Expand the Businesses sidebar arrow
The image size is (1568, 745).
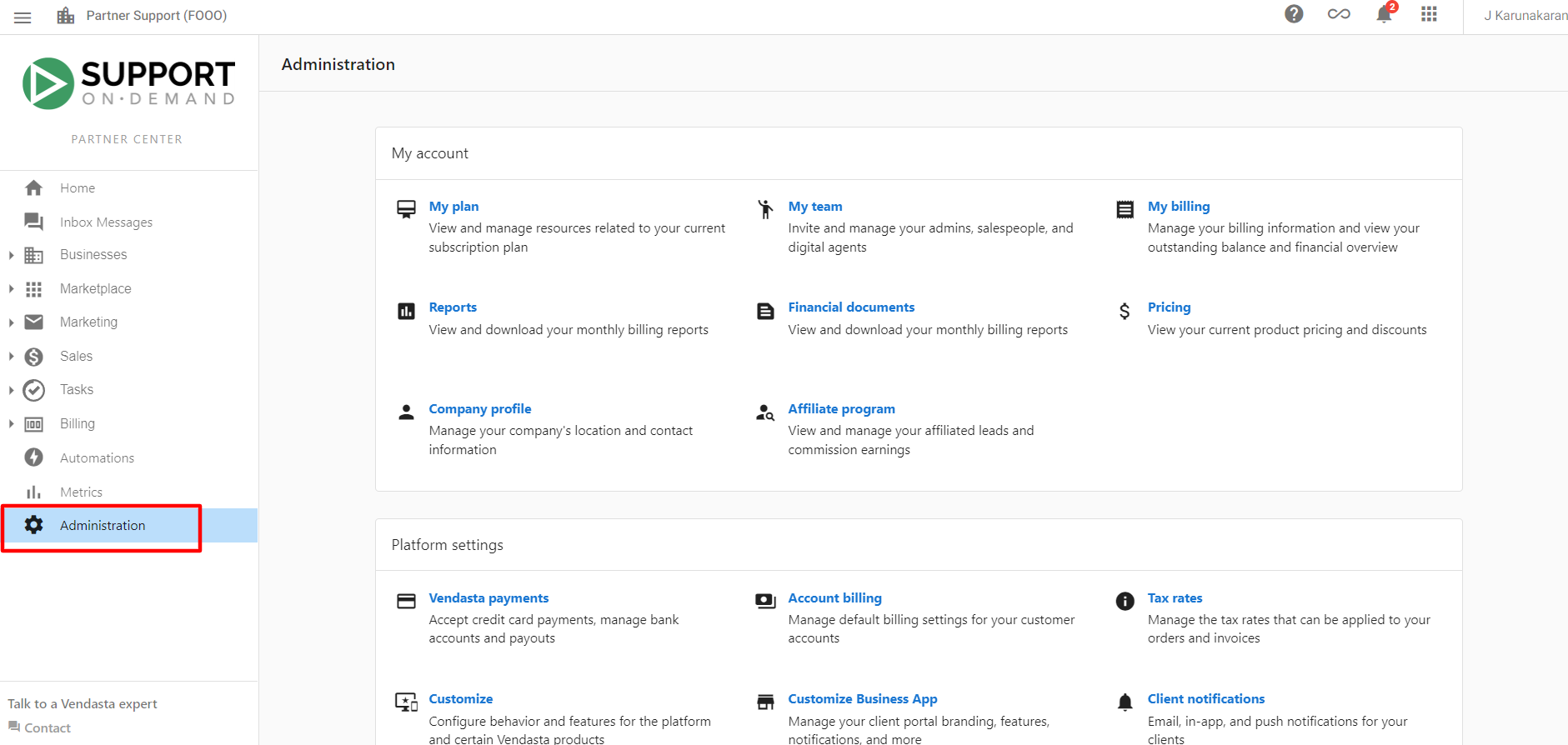pos(11,255)
